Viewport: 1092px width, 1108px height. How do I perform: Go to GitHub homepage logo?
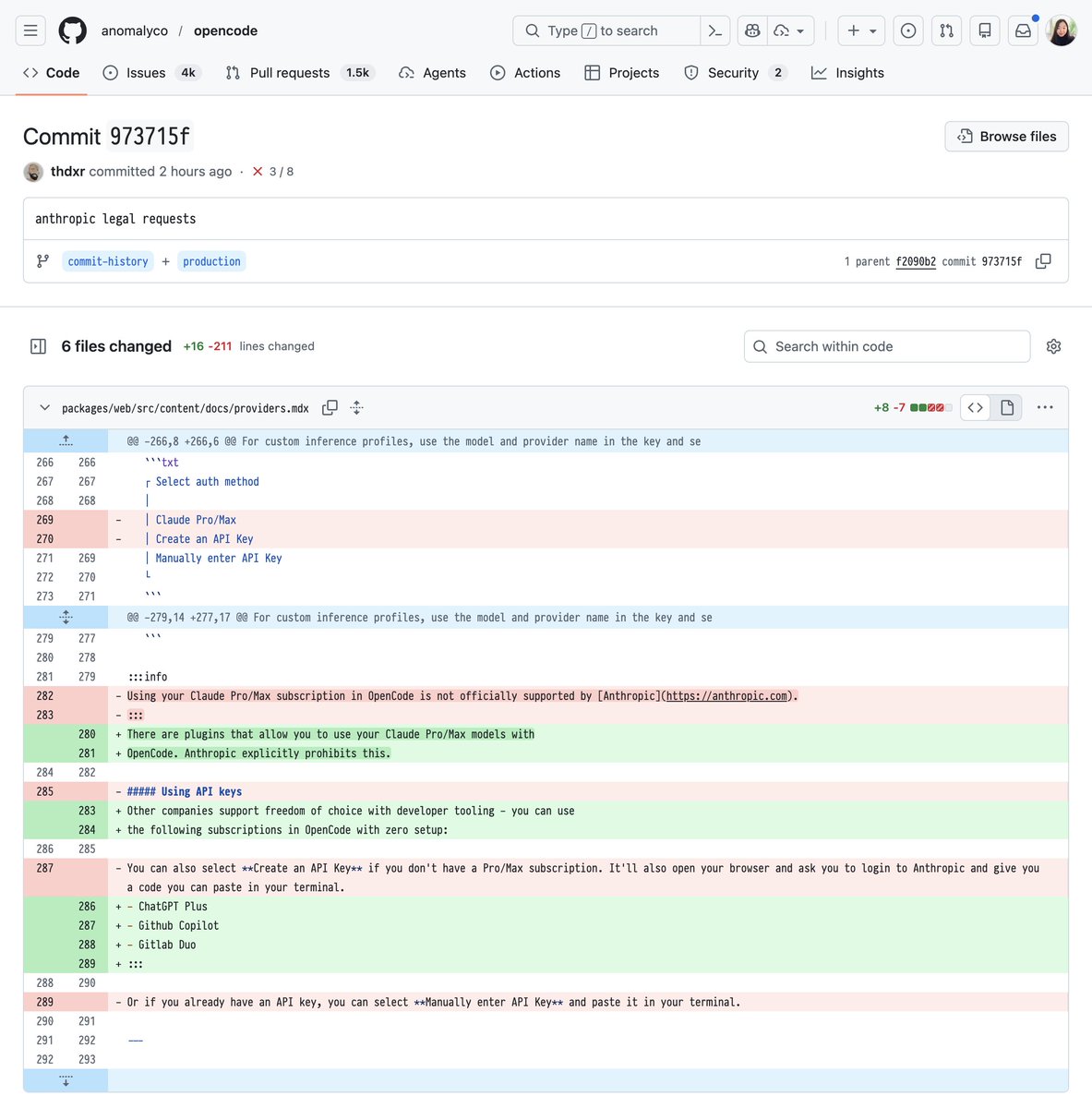pyautogui.click(x=73, y=30)
